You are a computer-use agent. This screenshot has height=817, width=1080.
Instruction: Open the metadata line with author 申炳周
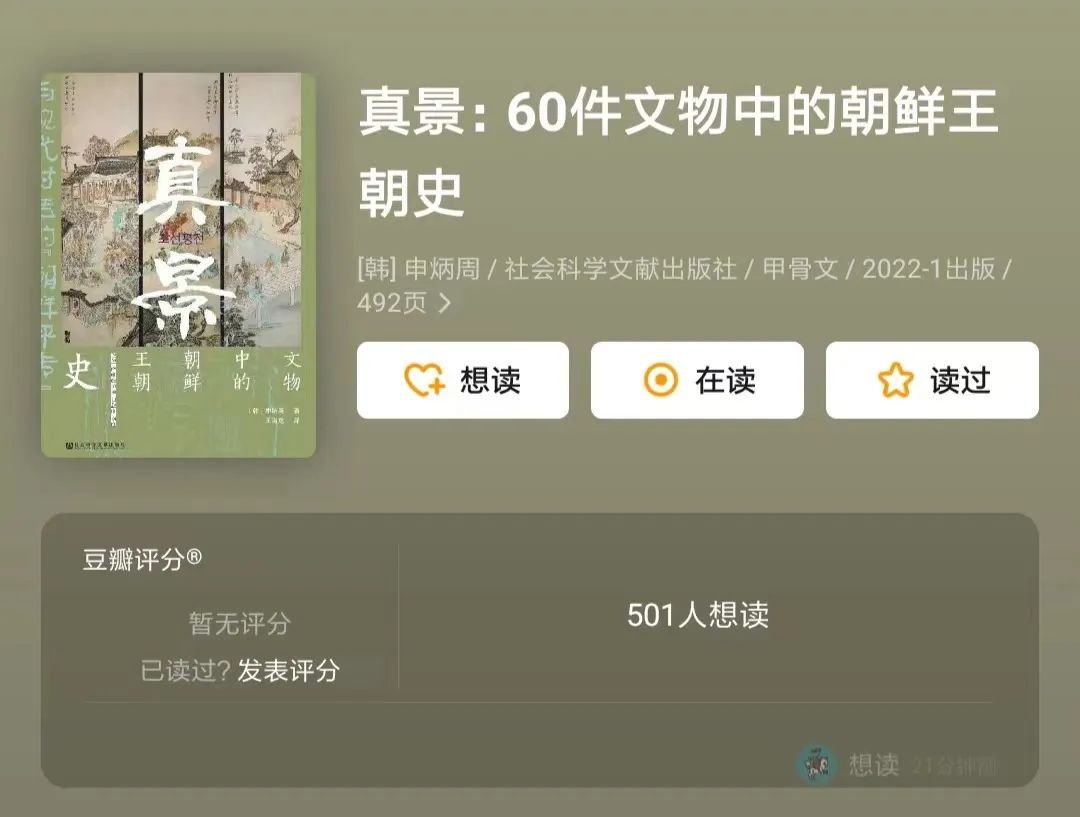(x=683, y=285)
